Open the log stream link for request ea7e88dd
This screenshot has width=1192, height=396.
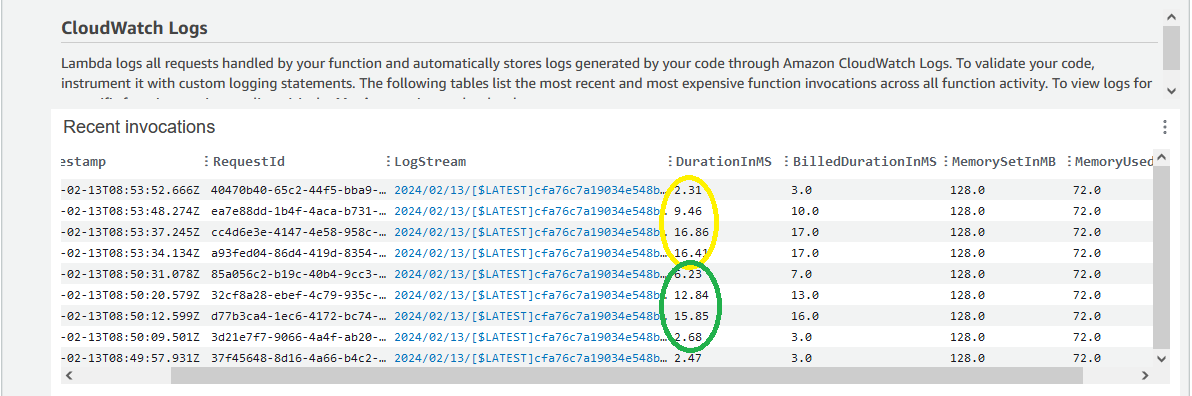click(531, 211)
